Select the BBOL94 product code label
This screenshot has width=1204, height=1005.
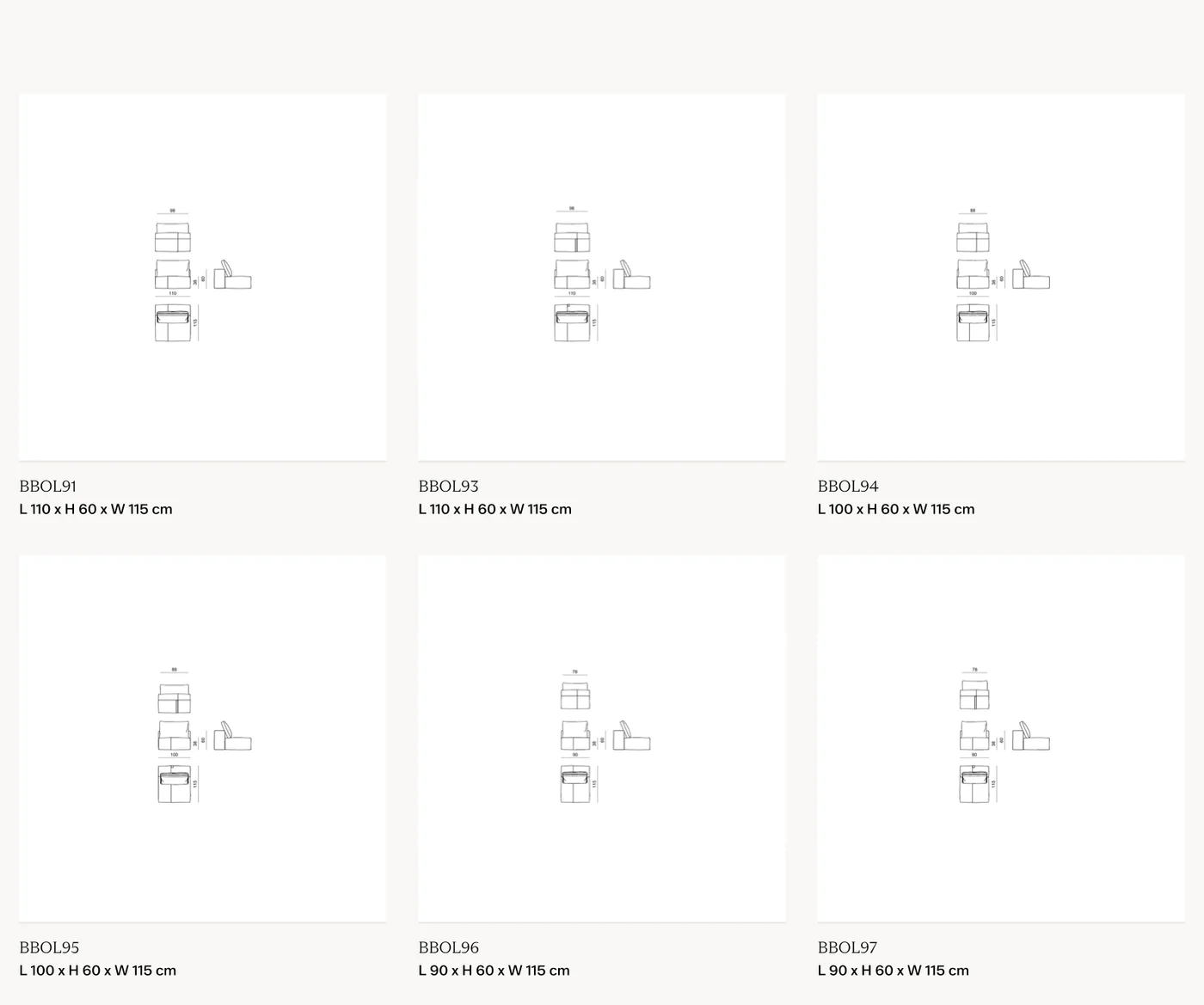[848, 487]
